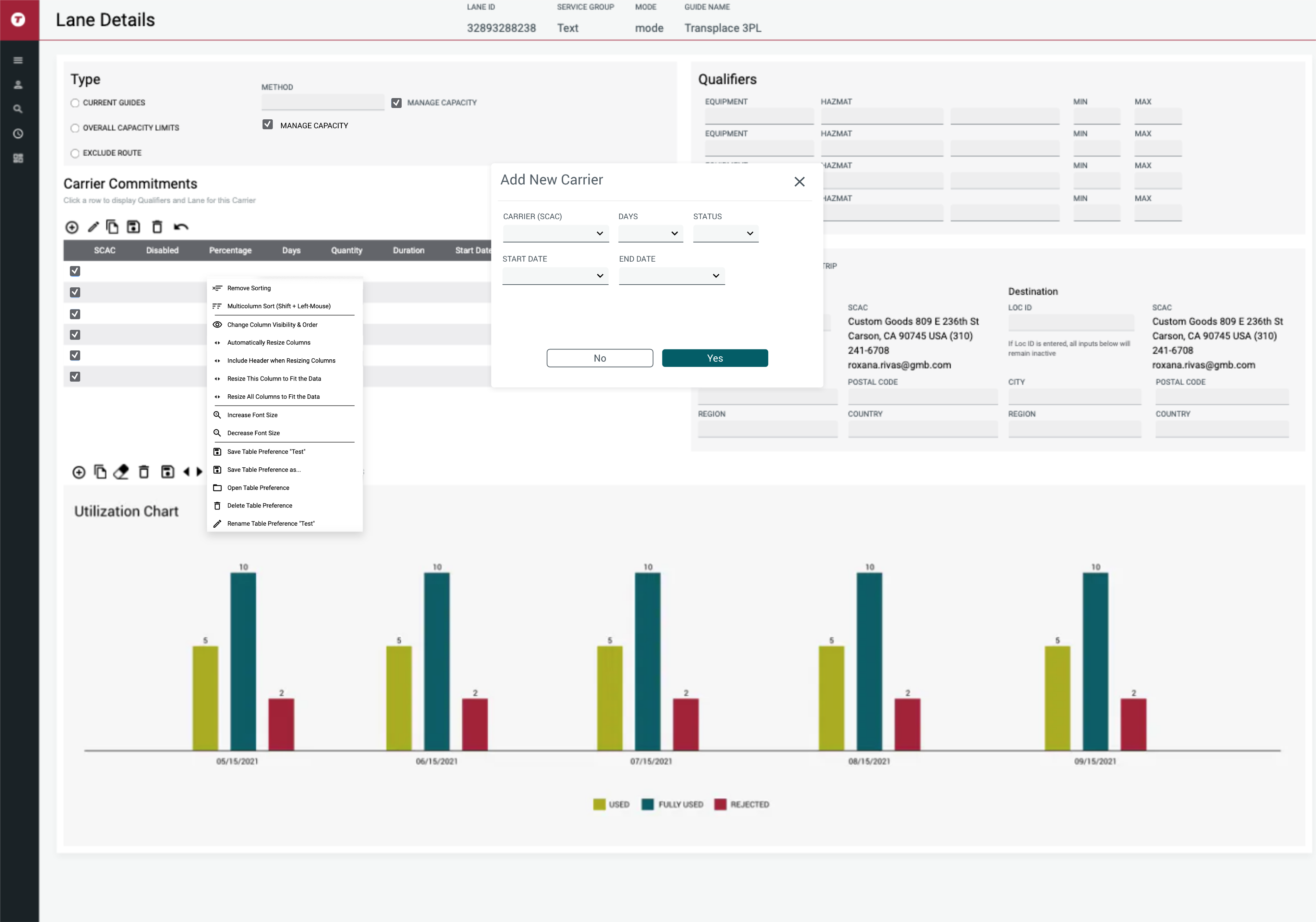1316x922 pixels.
Task: Open the clock history sidebar icon
Action: pyautogui.click(x=19, y=134)
